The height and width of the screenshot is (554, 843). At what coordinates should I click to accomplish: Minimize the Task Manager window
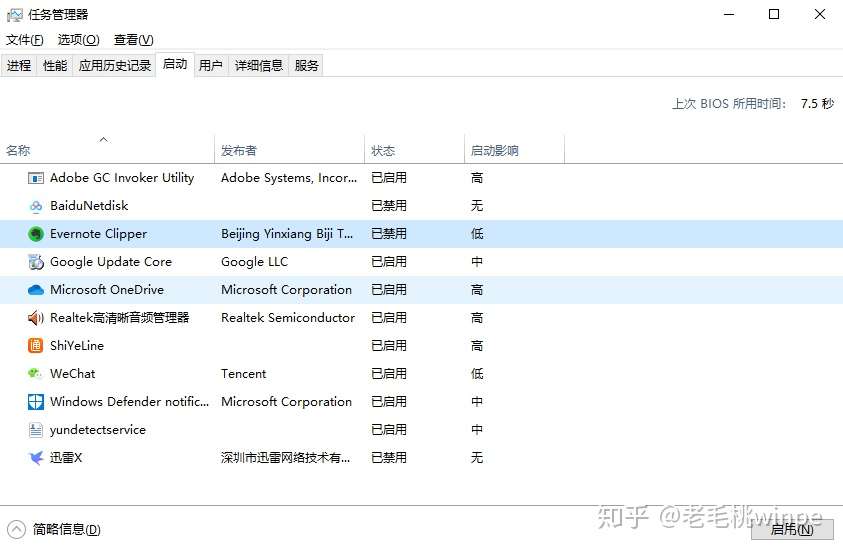[x=729, y=15]
